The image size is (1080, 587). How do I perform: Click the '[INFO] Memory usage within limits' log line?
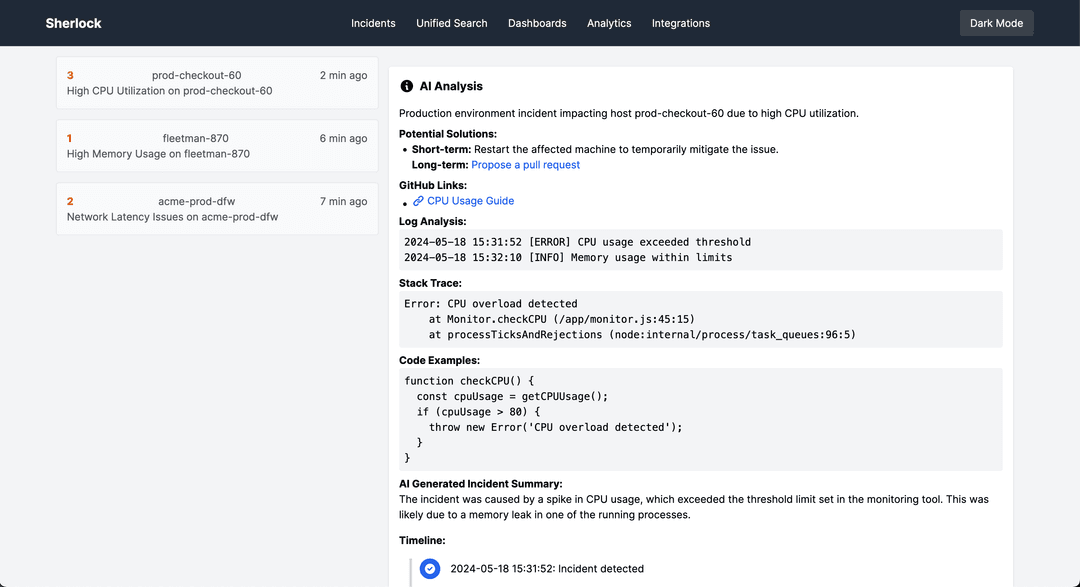pyautogui.click(x=568, y=258)
